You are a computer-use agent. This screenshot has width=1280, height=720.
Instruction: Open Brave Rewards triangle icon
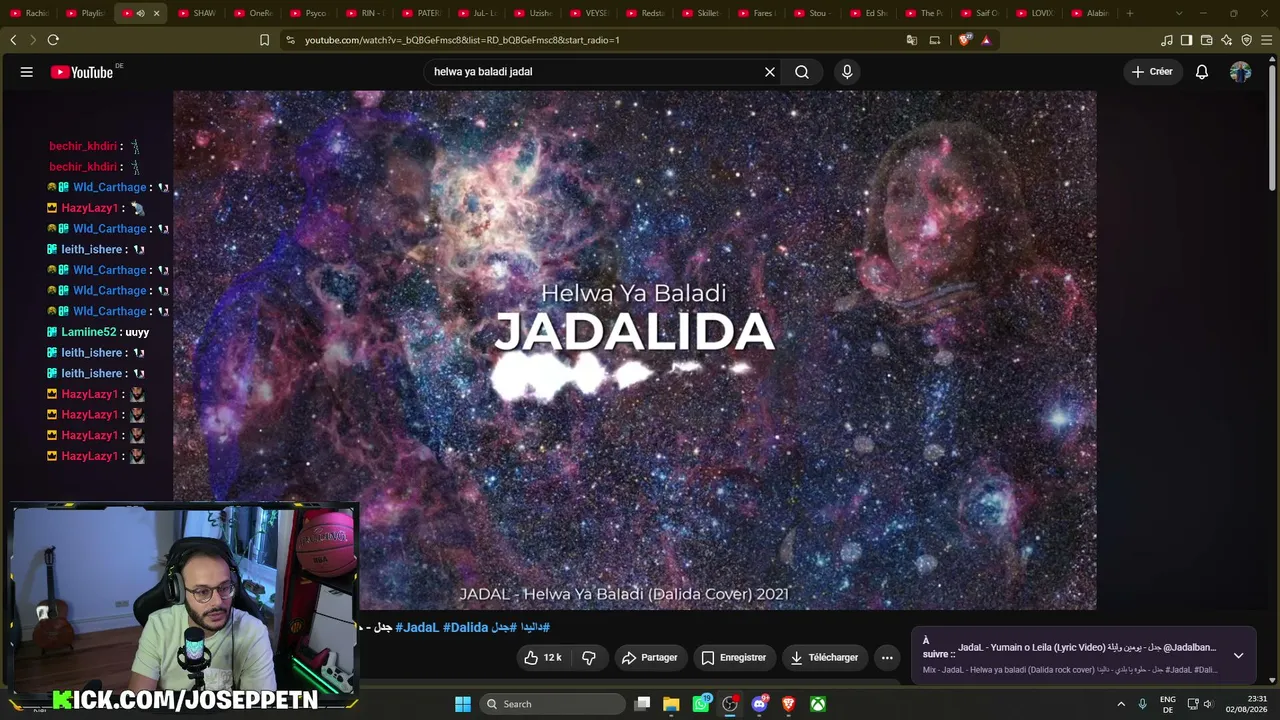tap(986, 40)
